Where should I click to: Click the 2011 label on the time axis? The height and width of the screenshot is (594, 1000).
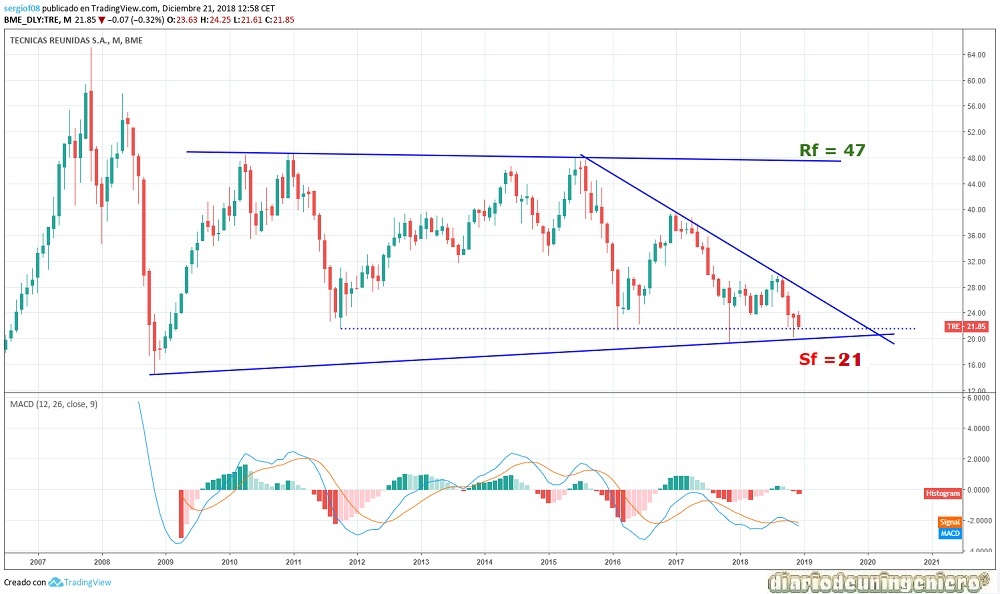[x=293, y=562]
